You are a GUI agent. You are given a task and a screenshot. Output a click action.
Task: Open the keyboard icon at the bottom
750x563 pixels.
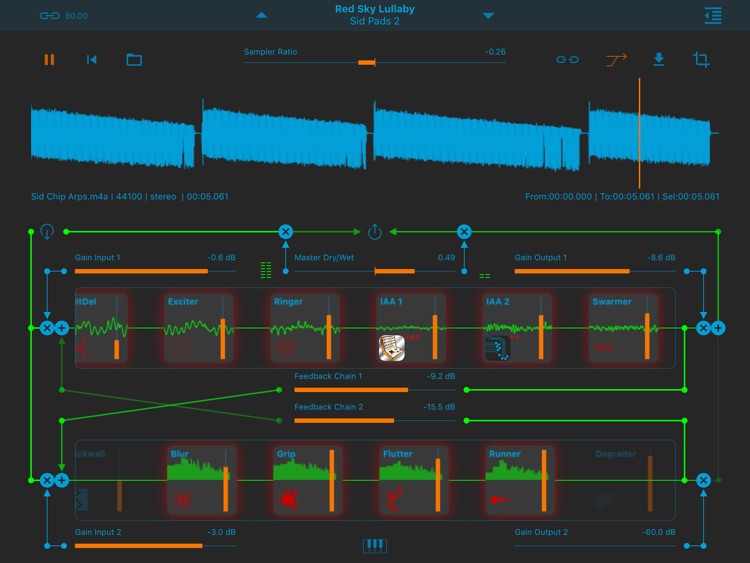click(375, 545)
